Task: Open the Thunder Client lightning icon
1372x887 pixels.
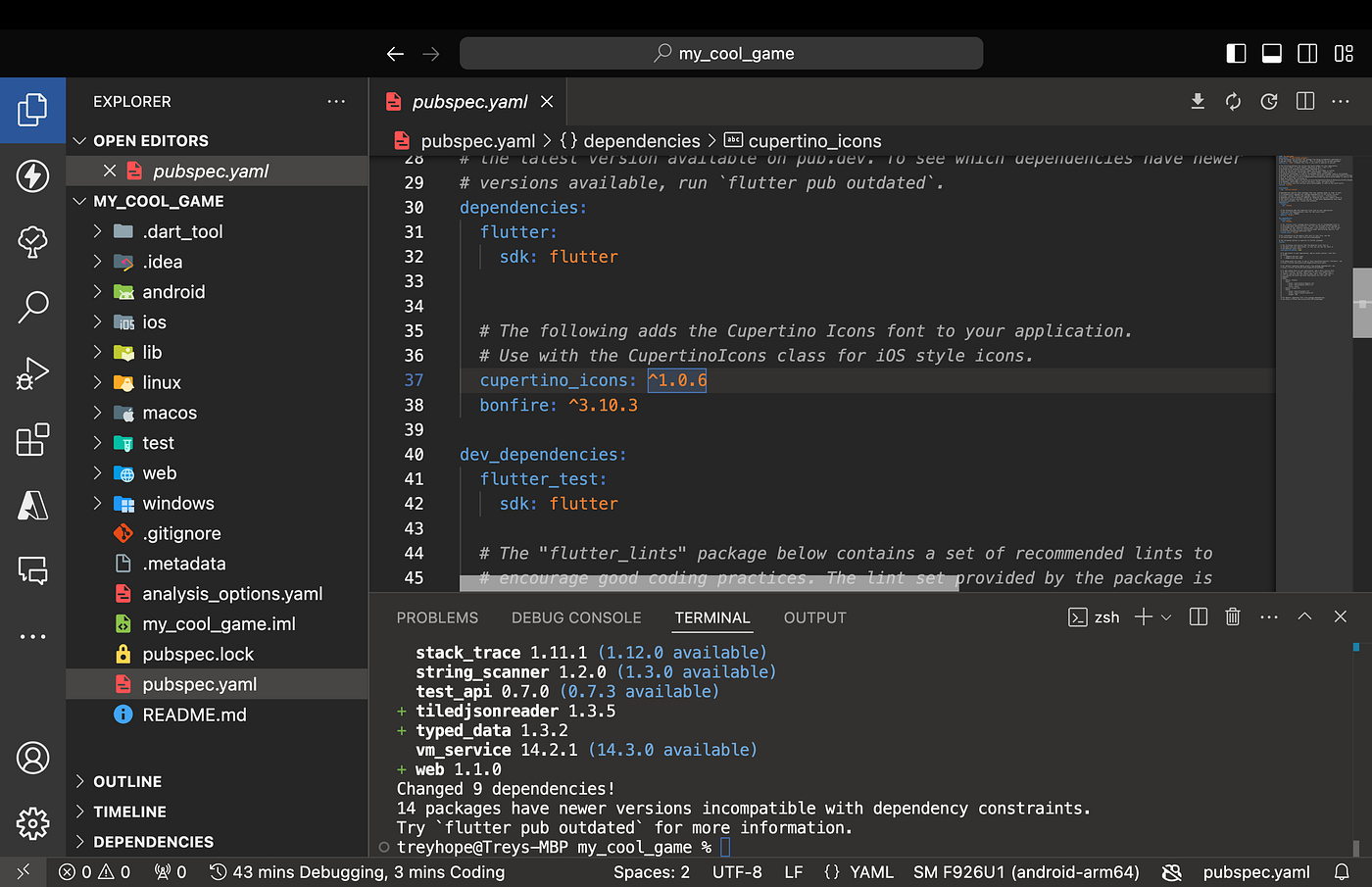Action: point(32,175)
